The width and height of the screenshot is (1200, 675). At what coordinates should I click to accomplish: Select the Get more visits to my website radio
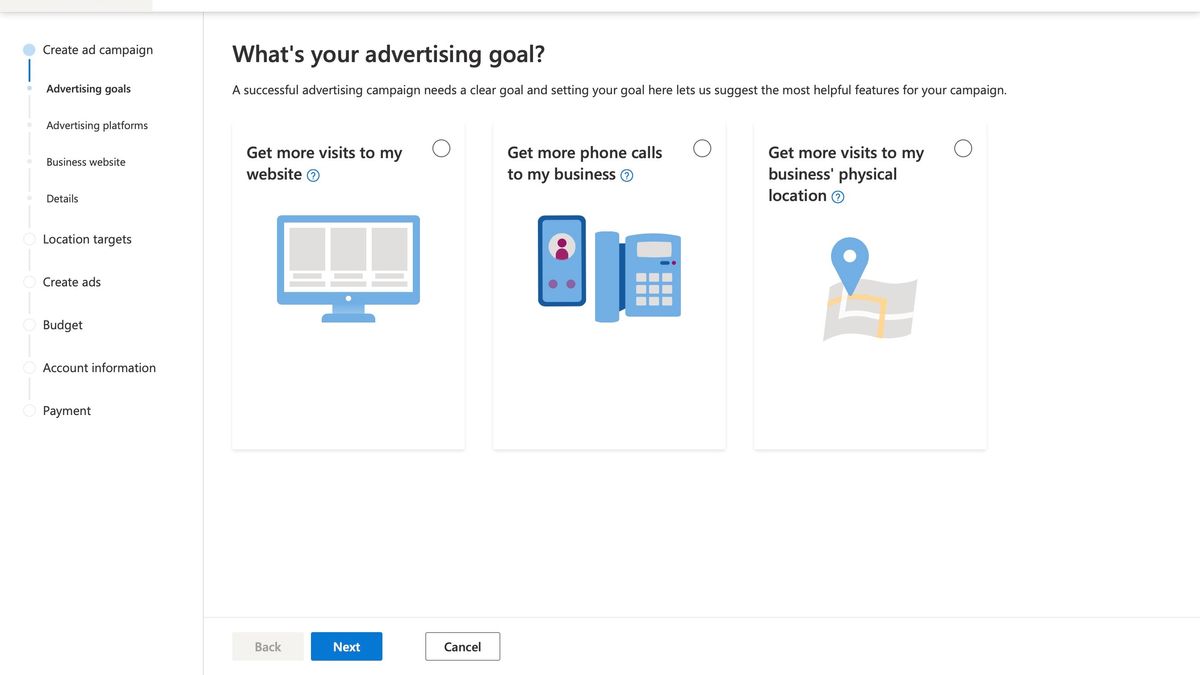coord(441,147)
